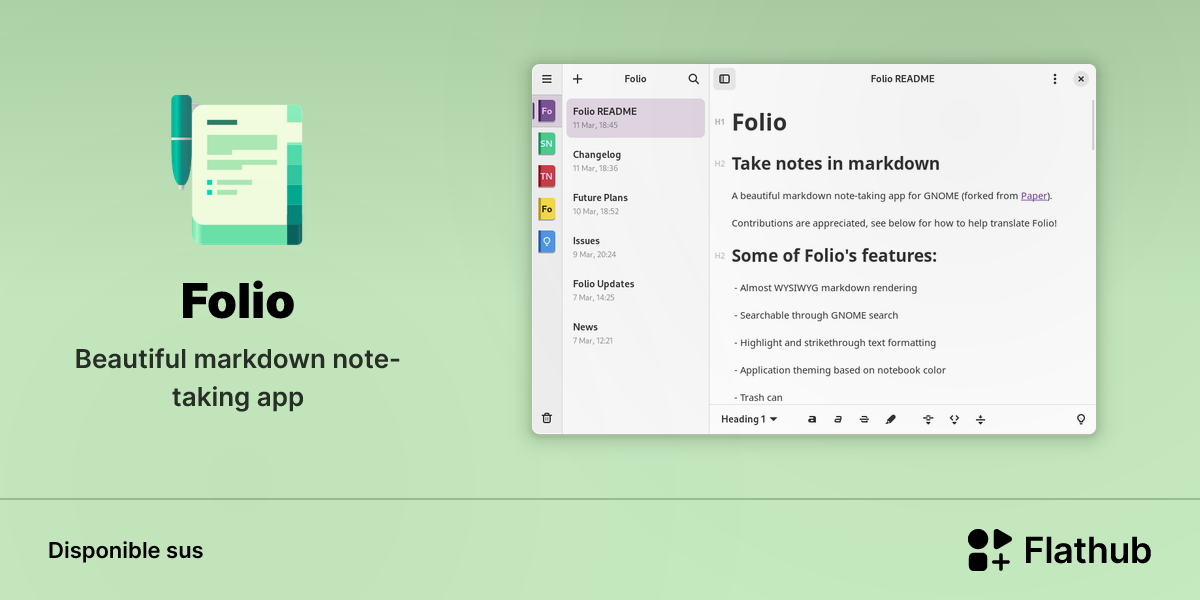Click the Folio README window title

tap(902, 79)
